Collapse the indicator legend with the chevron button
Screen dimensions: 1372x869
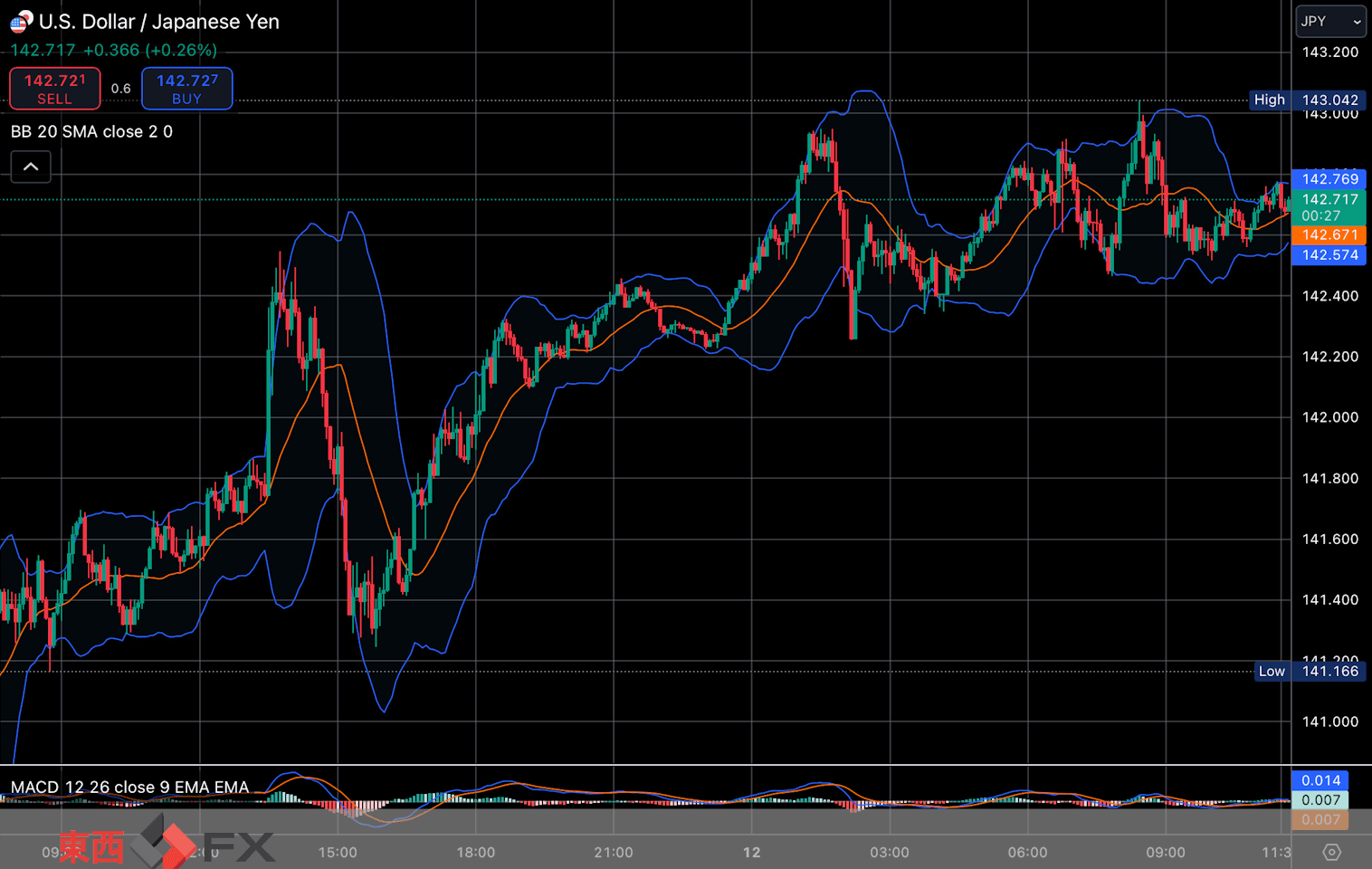coord(31,167)
